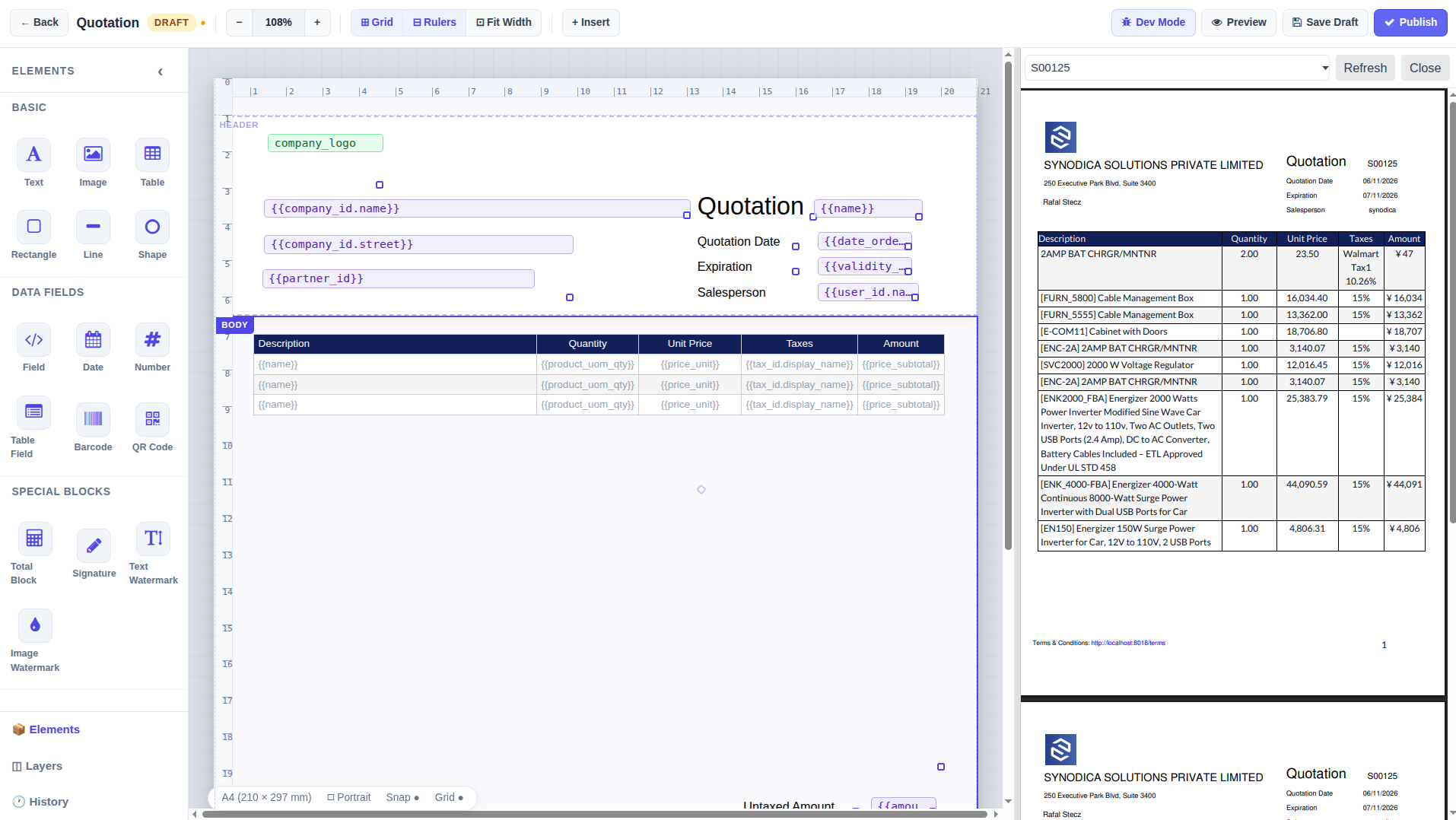Screen dimensions: 1456x820
Task: Select the Text Watermark icon
Action: tap(153, 539)
